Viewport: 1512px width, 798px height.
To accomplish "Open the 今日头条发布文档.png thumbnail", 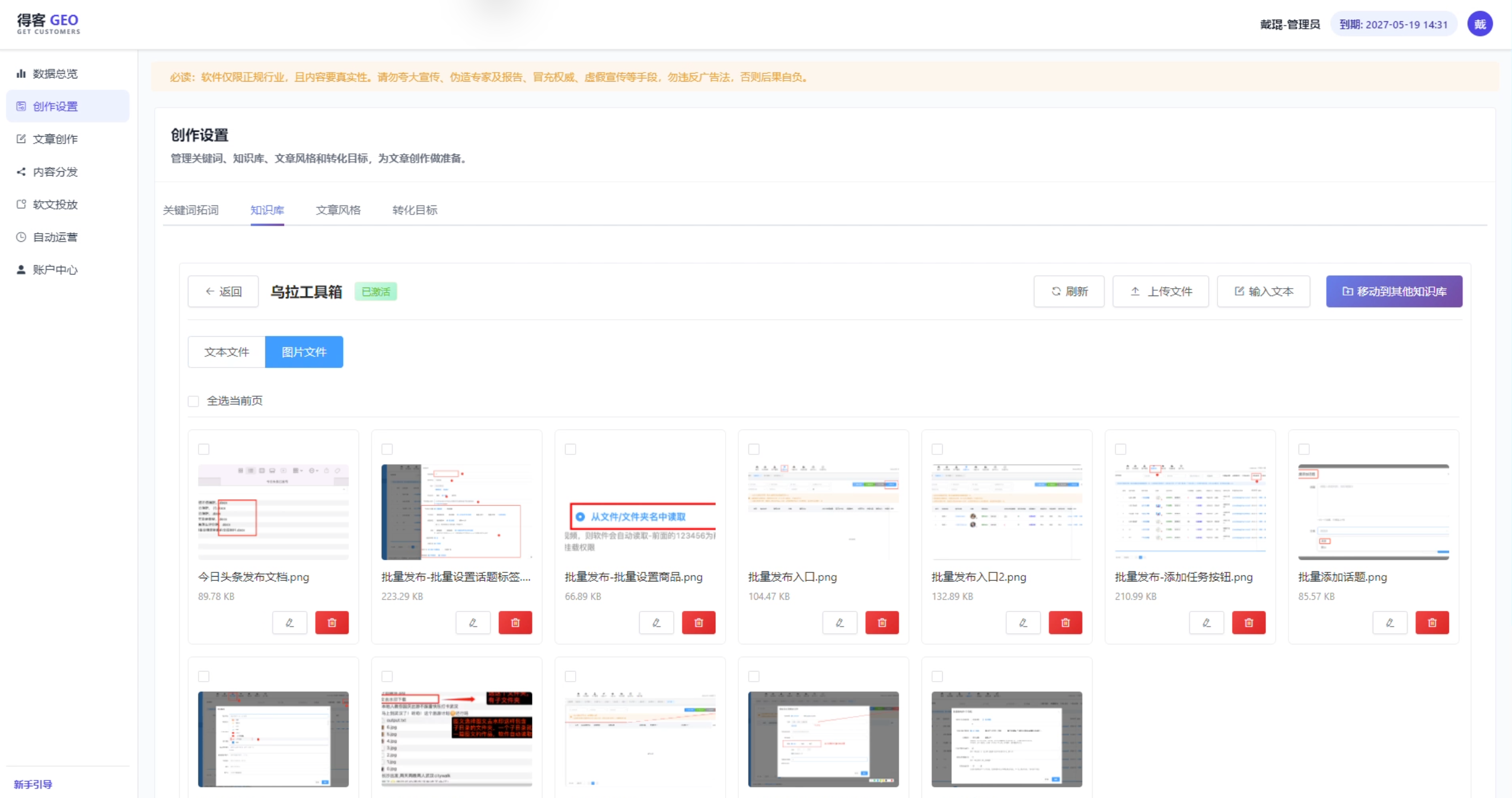I will 274,512.
